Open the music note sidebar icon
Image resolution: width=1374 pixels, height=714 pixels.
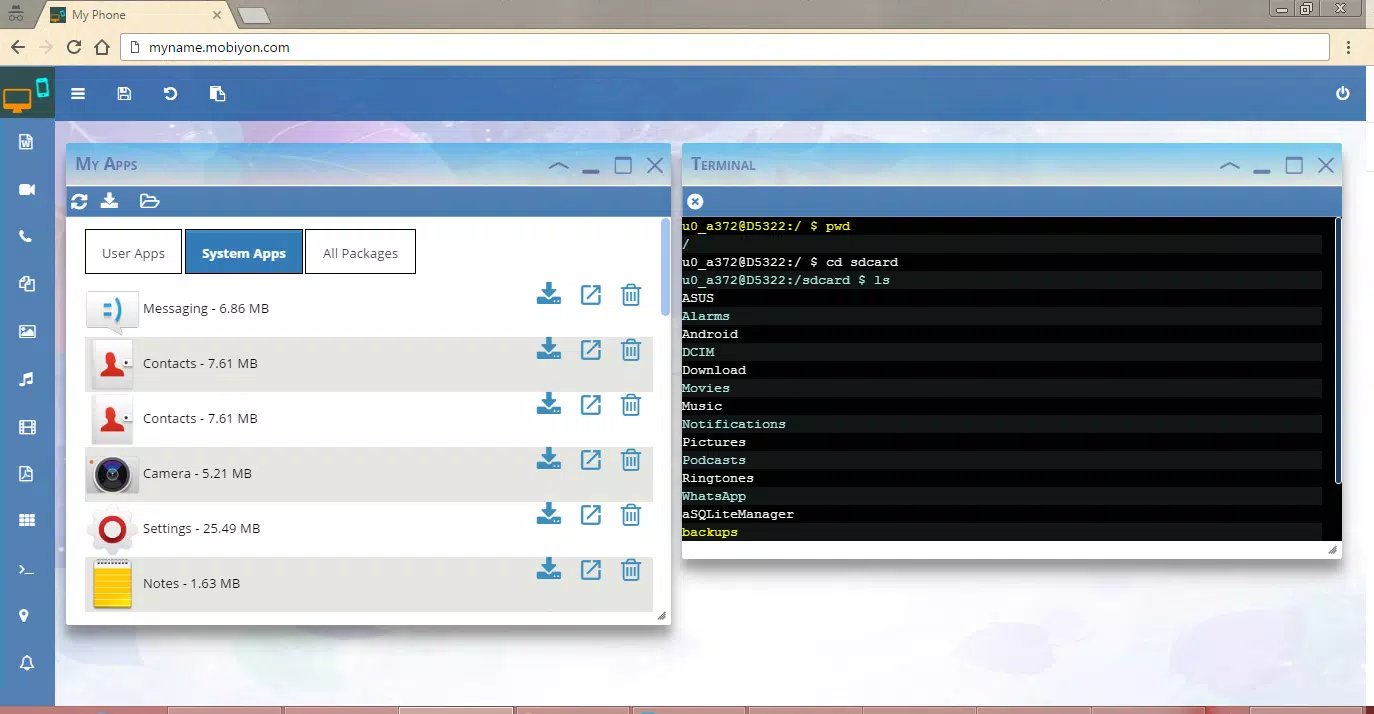tap(27, 379)
